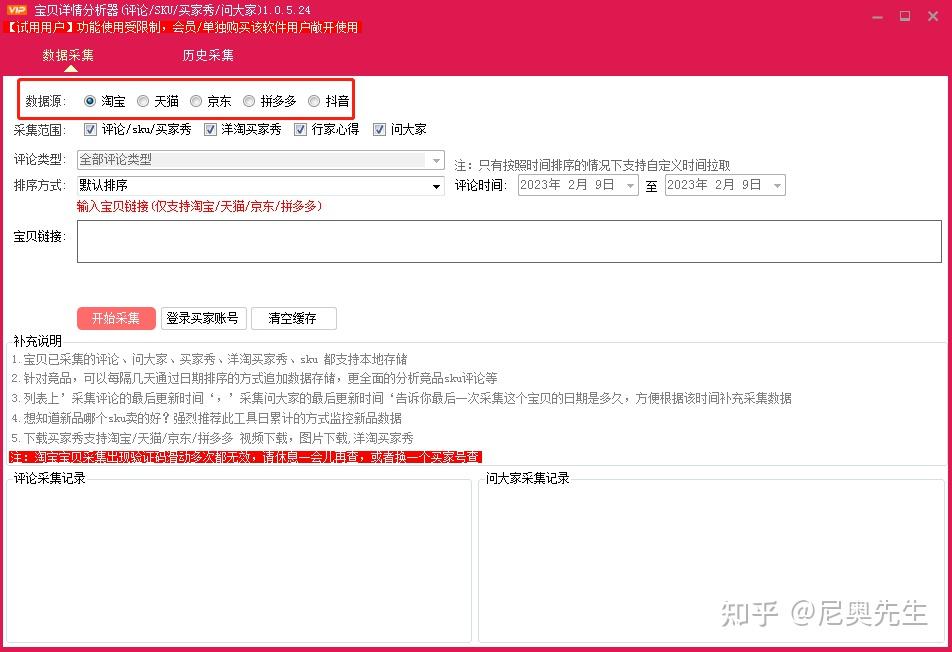Choose 京东 as the data source
Image resolution: width=952 pixels, height=652 pixels.
pos(196,101)
